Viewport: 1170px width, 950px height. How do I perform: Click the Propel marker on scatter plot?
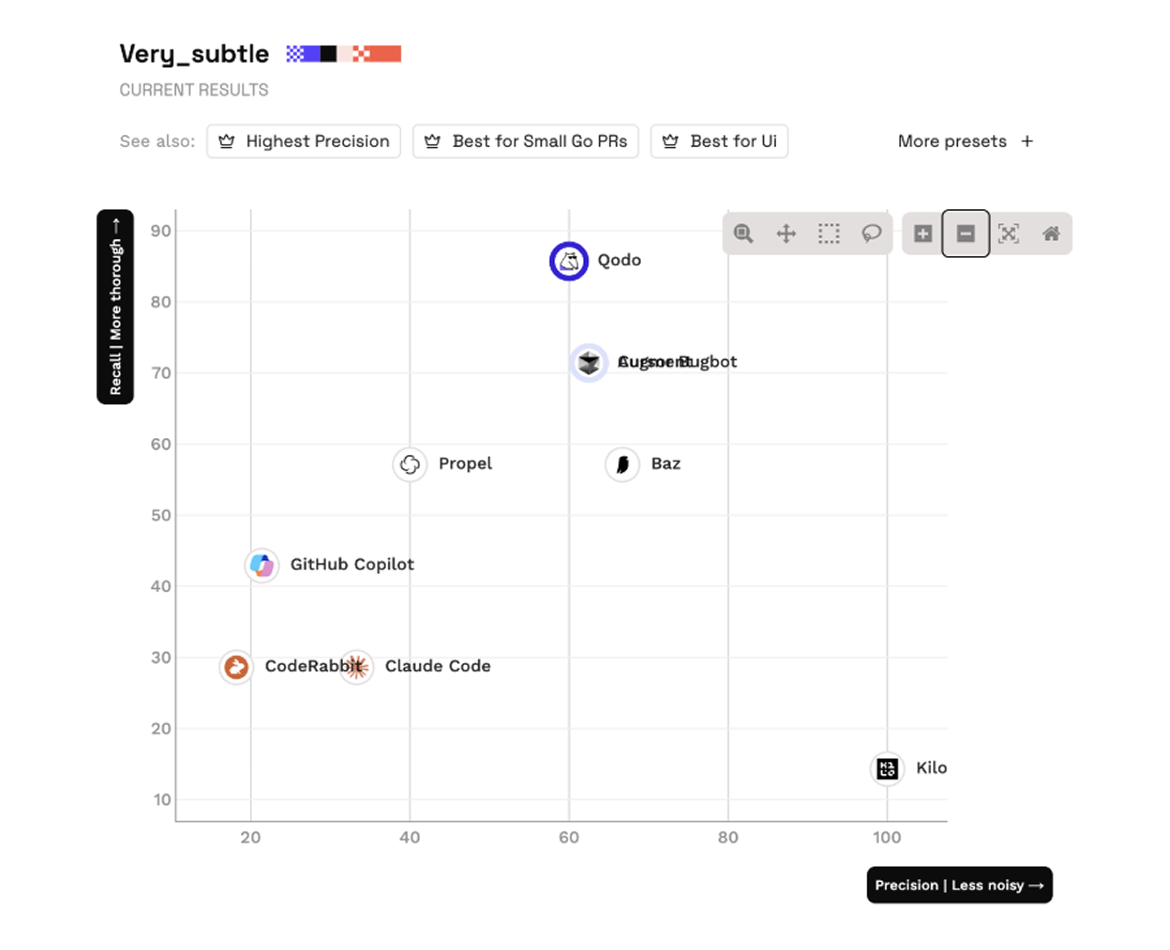[x=409, y=464]
